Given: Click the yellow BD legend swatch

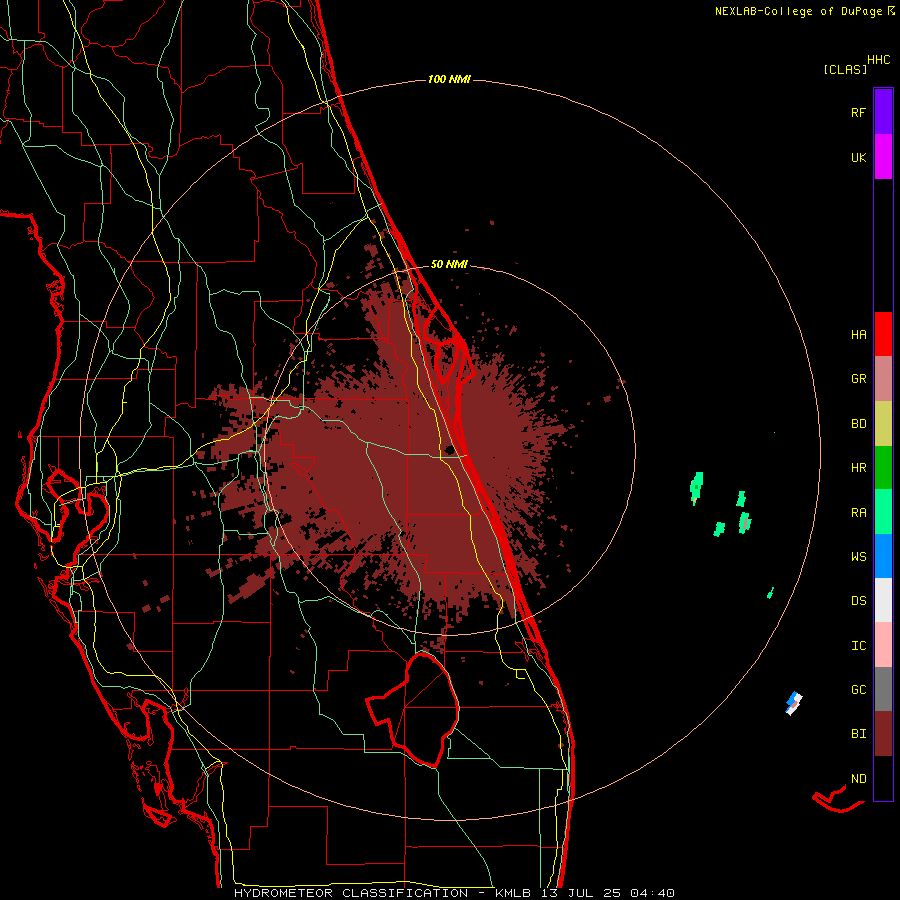Looking at the screenshot, I should tap(883, 424).
